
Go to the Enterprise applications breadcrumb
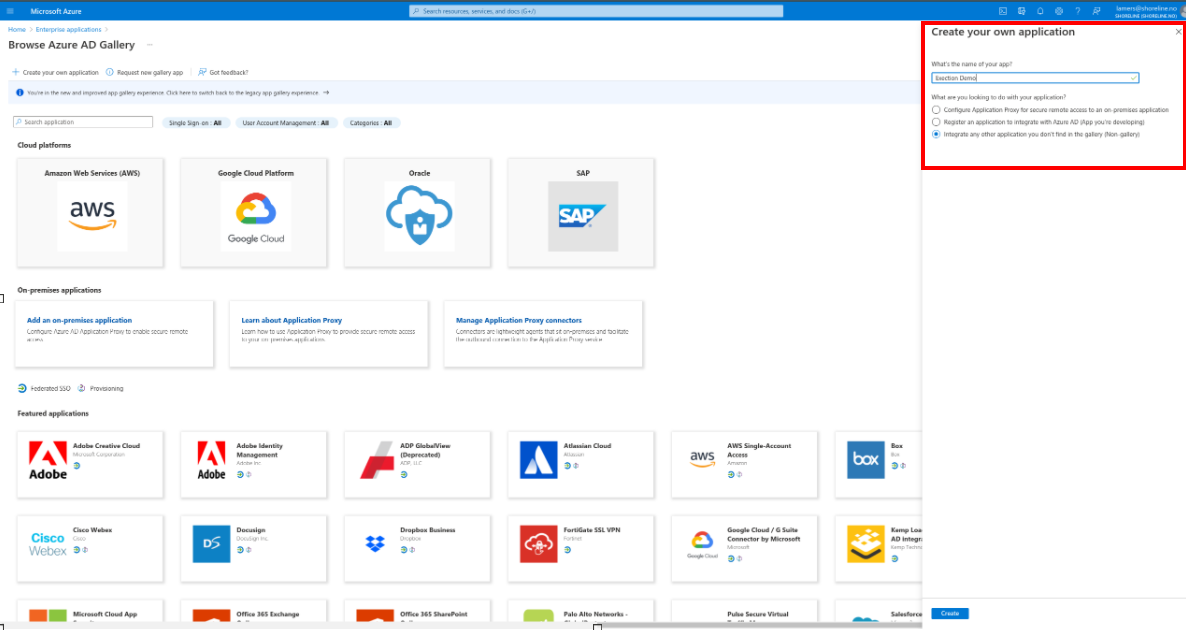tap(68, 29)
